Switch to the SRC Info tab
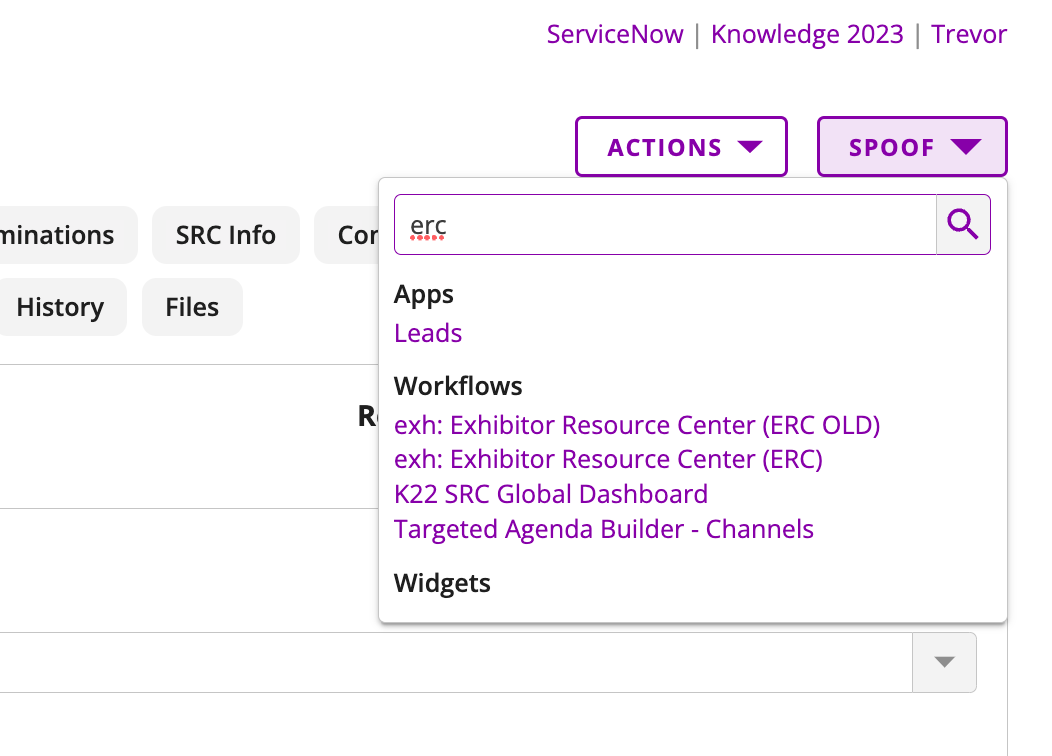Image resolution: width=1052 pixels, height=756 pixels. [x=226, y=235]
